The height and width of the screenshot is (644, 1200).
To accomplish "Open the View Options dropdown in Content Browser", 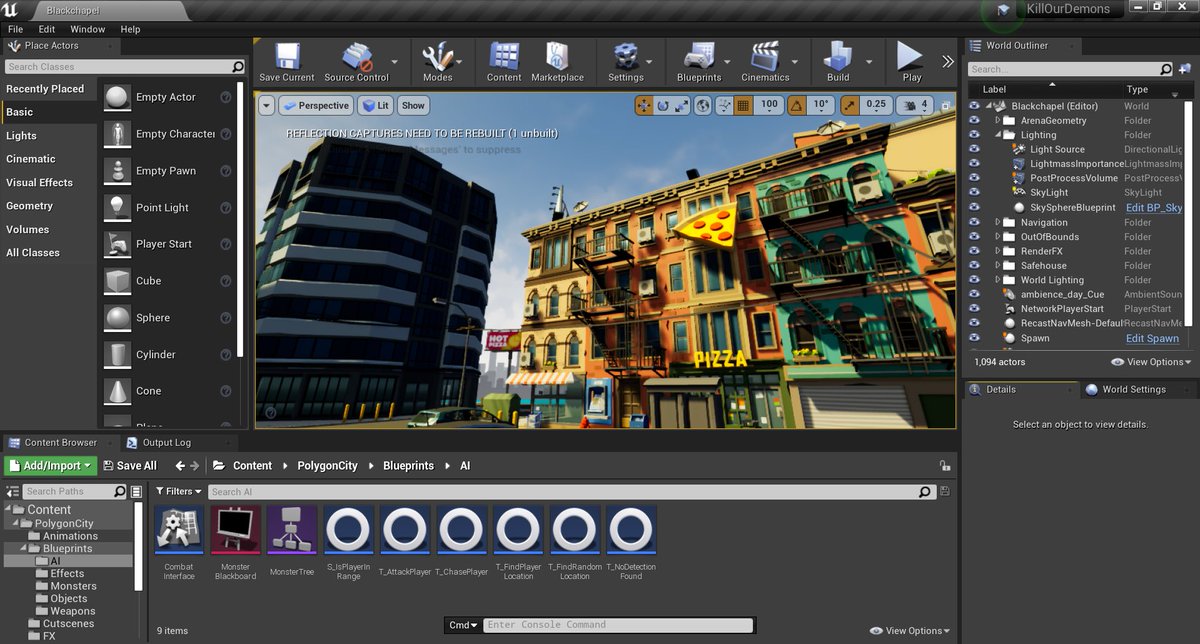I will tap(905, 631).
